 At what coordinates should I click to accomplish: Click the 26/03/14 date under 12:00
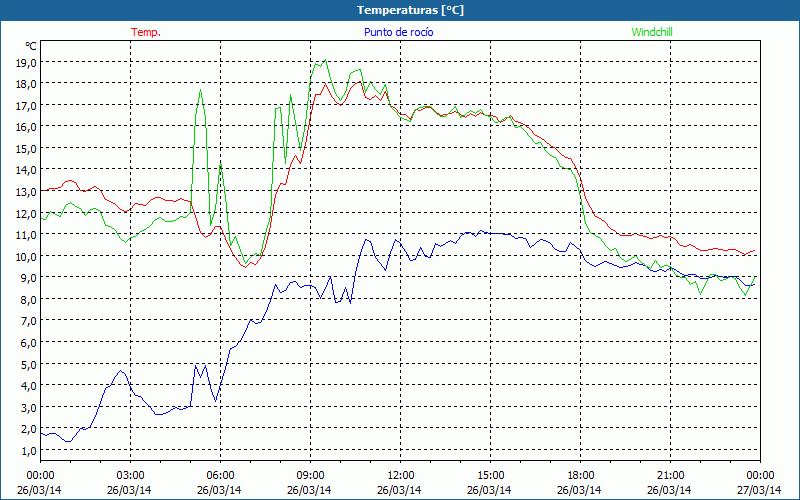[399, 490]
